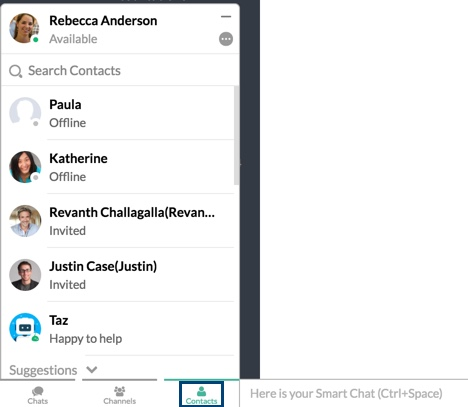Click Rebecca Anderson's profile picture
468x407 pixels.
point(24,28)
